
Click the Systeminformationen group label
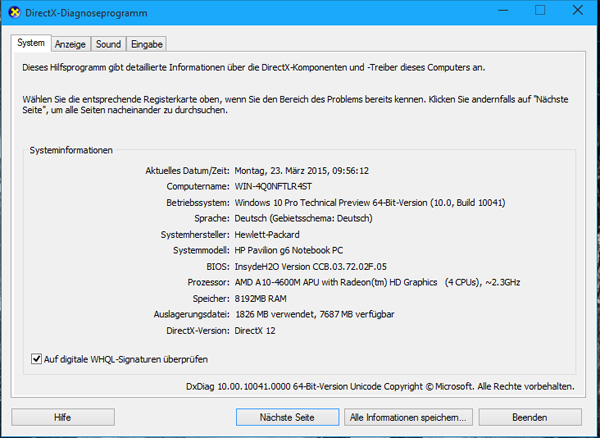[71, 150]
